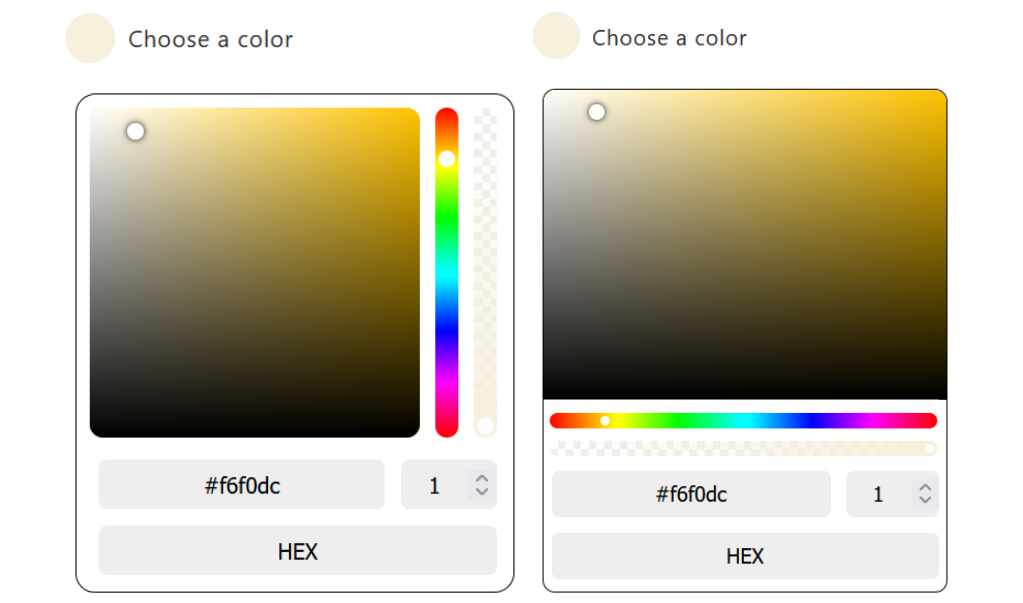Screen dimensions: 1023x603
Task: Click the vertical alpha slider handle
Action: (485, 426)
